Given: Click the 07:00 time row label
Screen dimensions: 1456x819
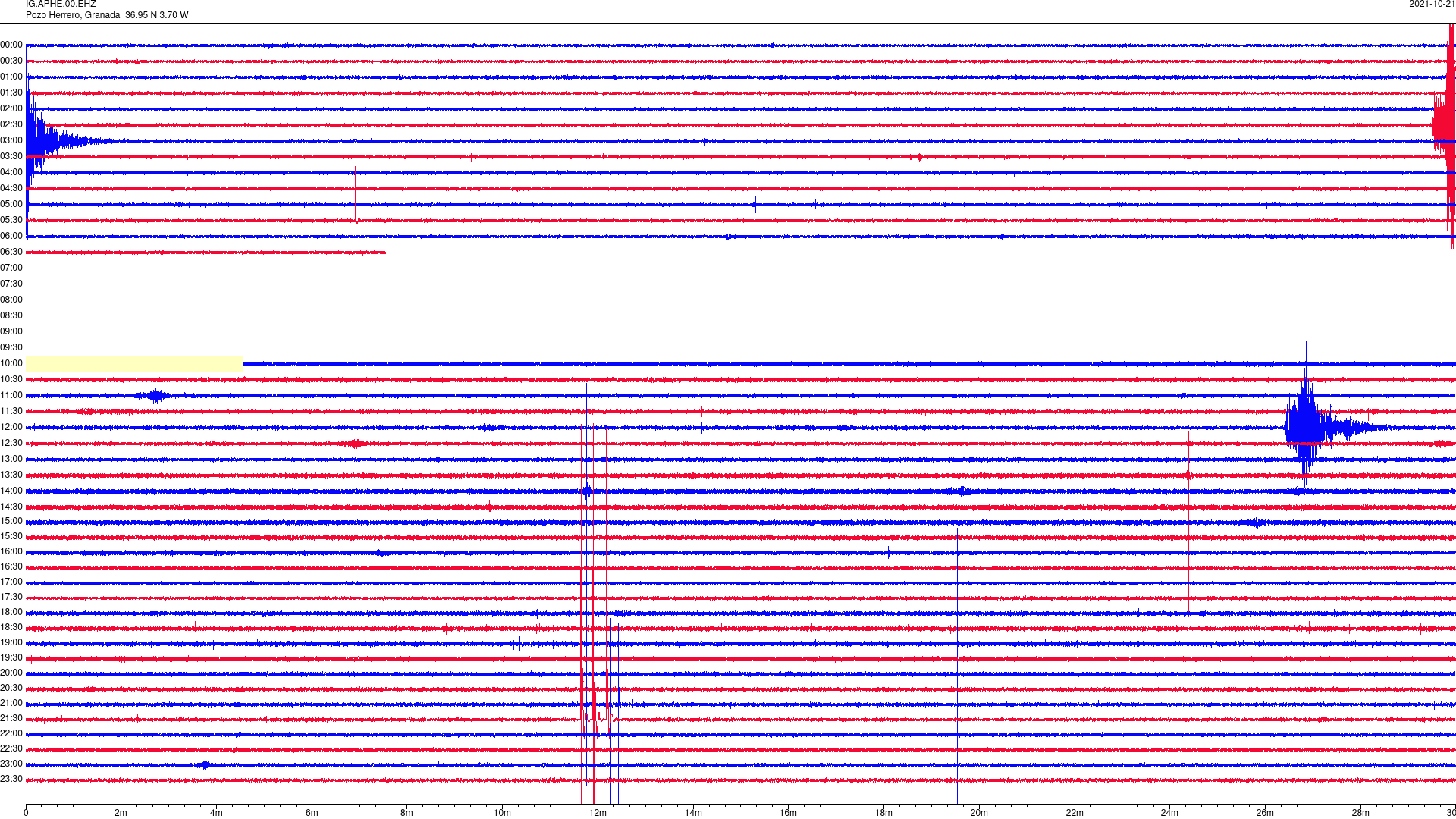Looking at the screenshot, I should (11, 268).
